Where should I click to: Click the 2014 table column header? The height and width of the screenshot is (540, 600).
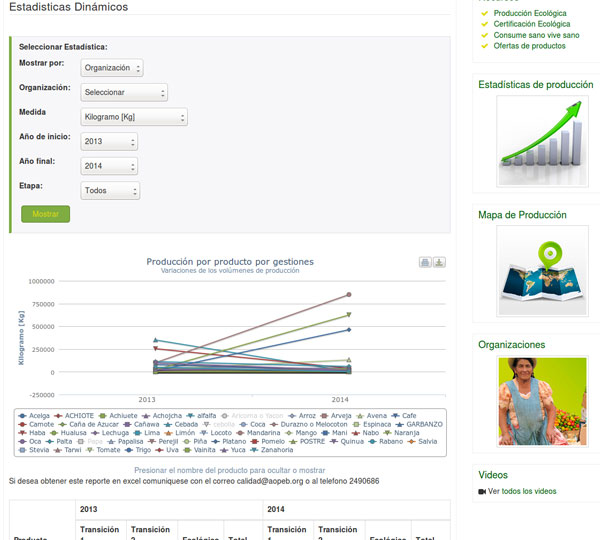point(357,509)
